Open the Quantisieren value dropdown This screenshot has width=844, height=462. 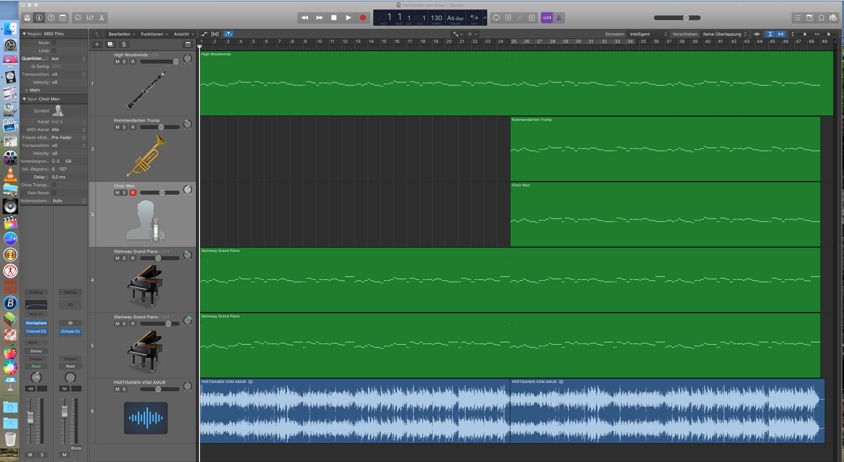[68, 58]
